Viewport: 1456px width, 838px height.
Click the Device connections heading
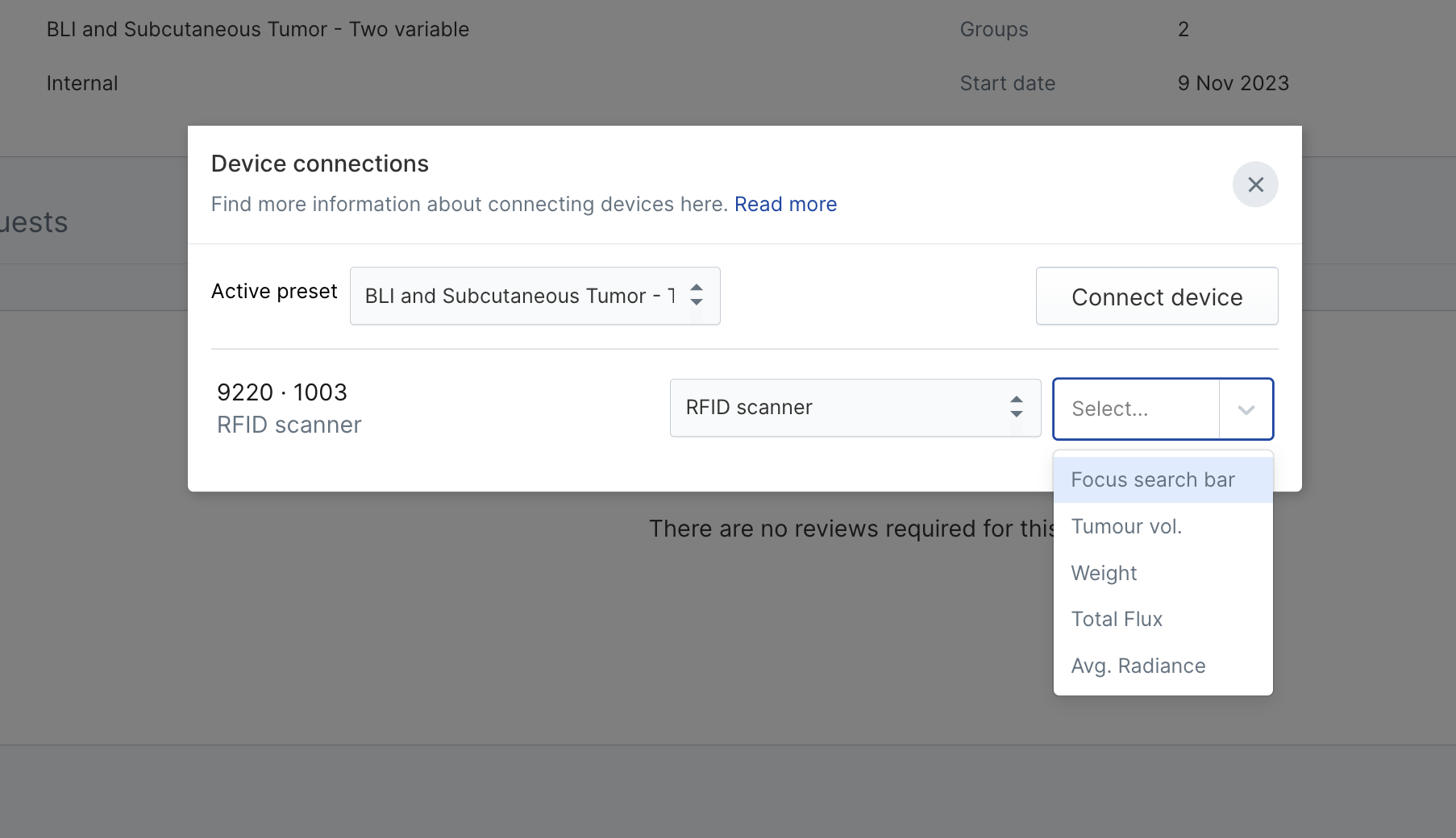pos(320,164)
